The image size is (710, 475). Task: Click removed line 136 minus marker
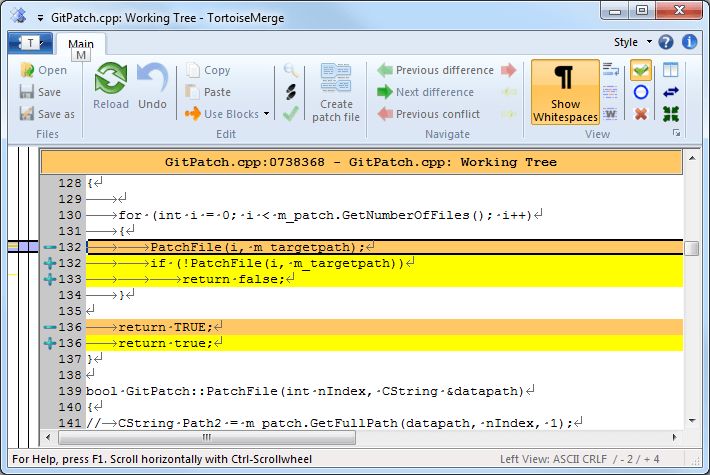coord(49,327)
